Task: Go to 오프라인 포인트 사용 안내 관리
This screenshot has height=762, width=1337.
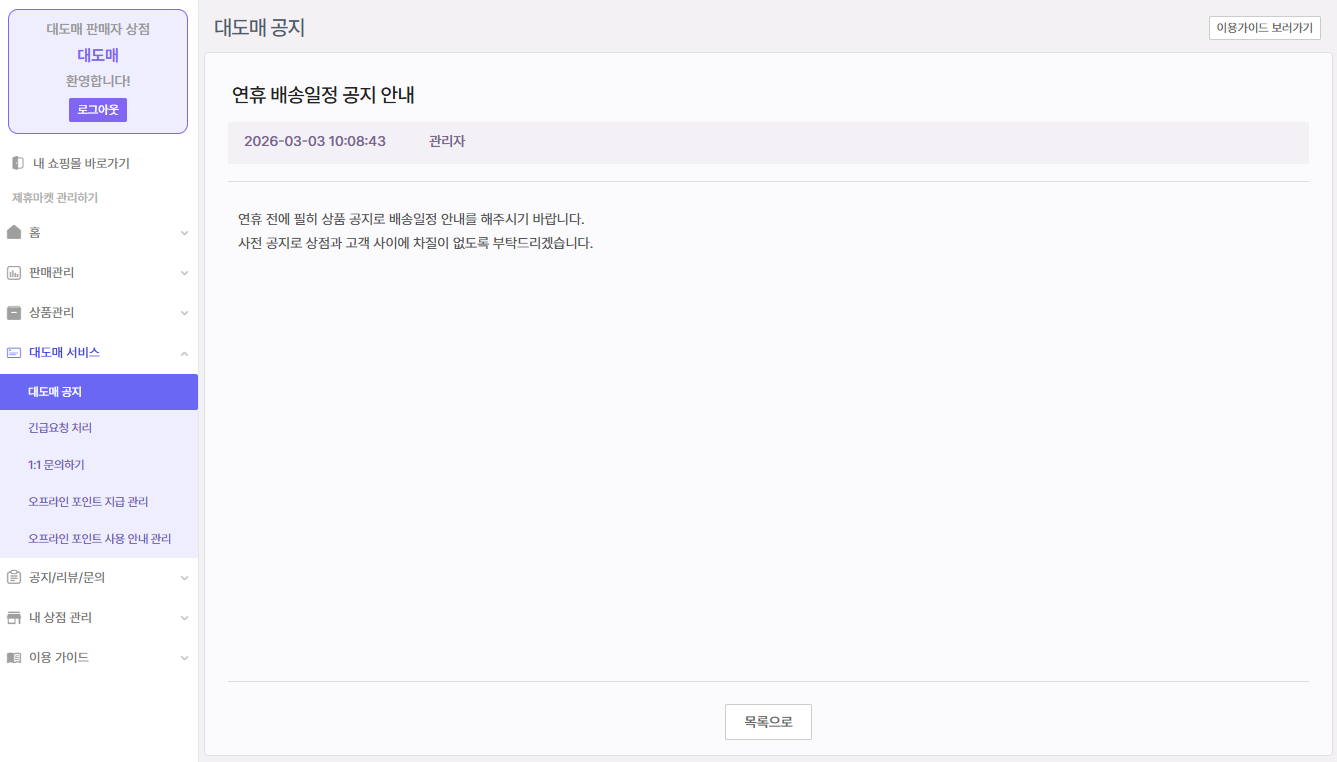Action: pos(99,538)
